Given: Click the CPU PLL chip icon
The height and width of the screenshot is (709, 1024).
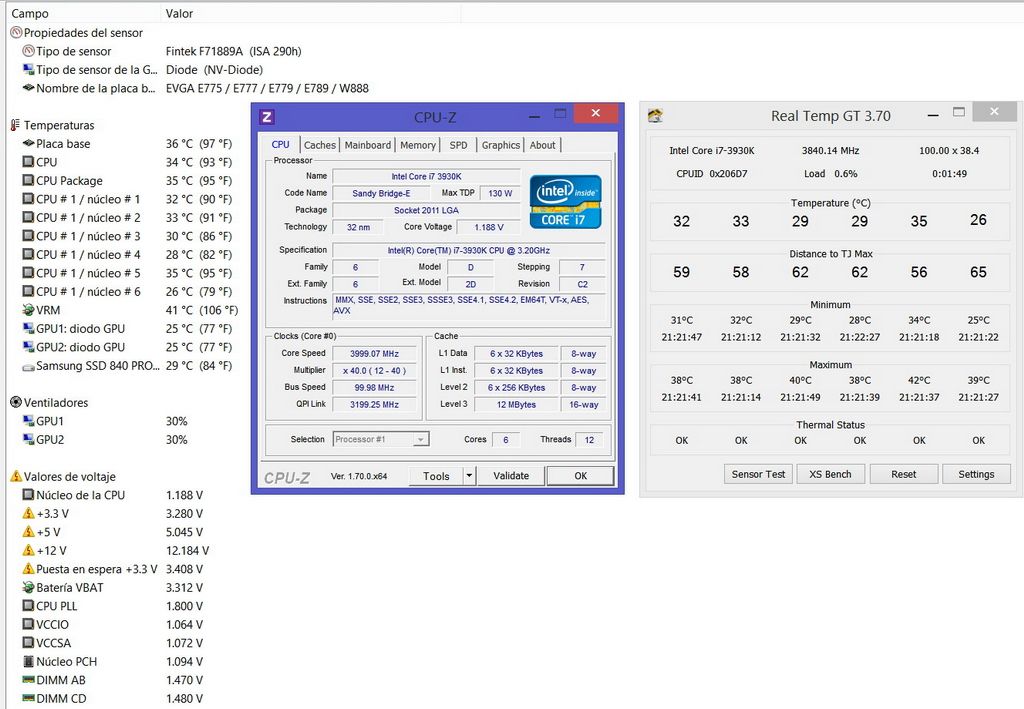Looking at the screenshot, I should [29, 606].
